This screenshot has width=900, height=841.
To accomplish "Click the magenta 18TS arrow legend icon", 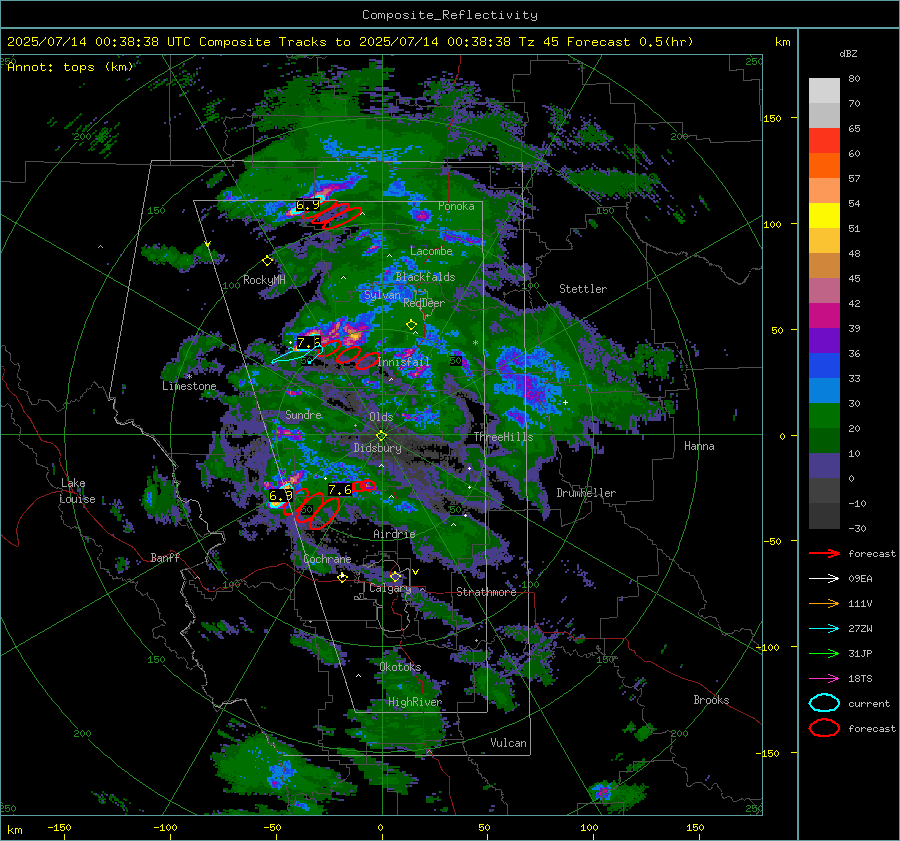I will coord(824,679).
